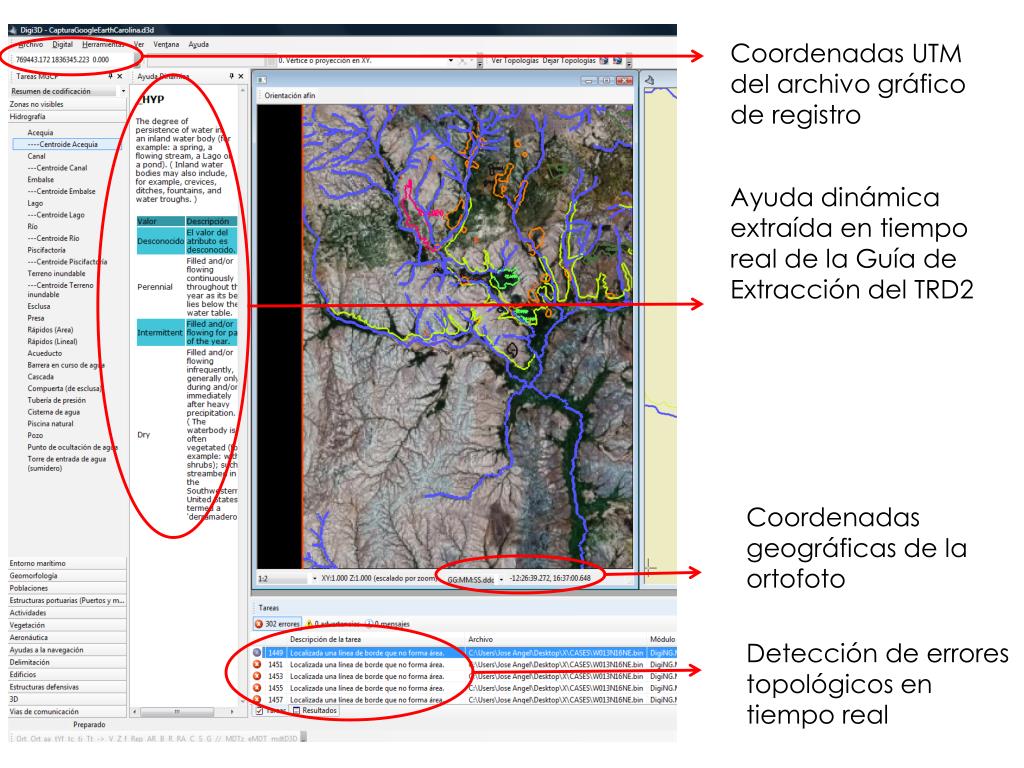1024x768 pixels.
Task: Click the Preparado status bar text
Action: [x=89, y=725]
